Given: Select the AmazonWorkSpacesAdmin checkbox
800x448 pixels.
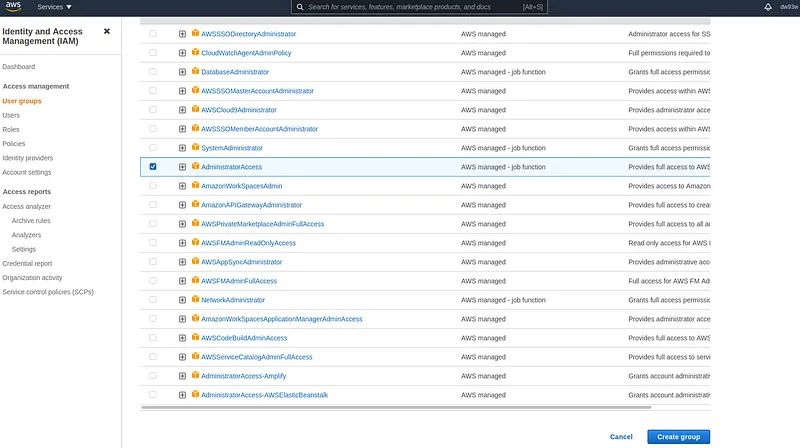Looking at the screenshot, I should (153, 186).
